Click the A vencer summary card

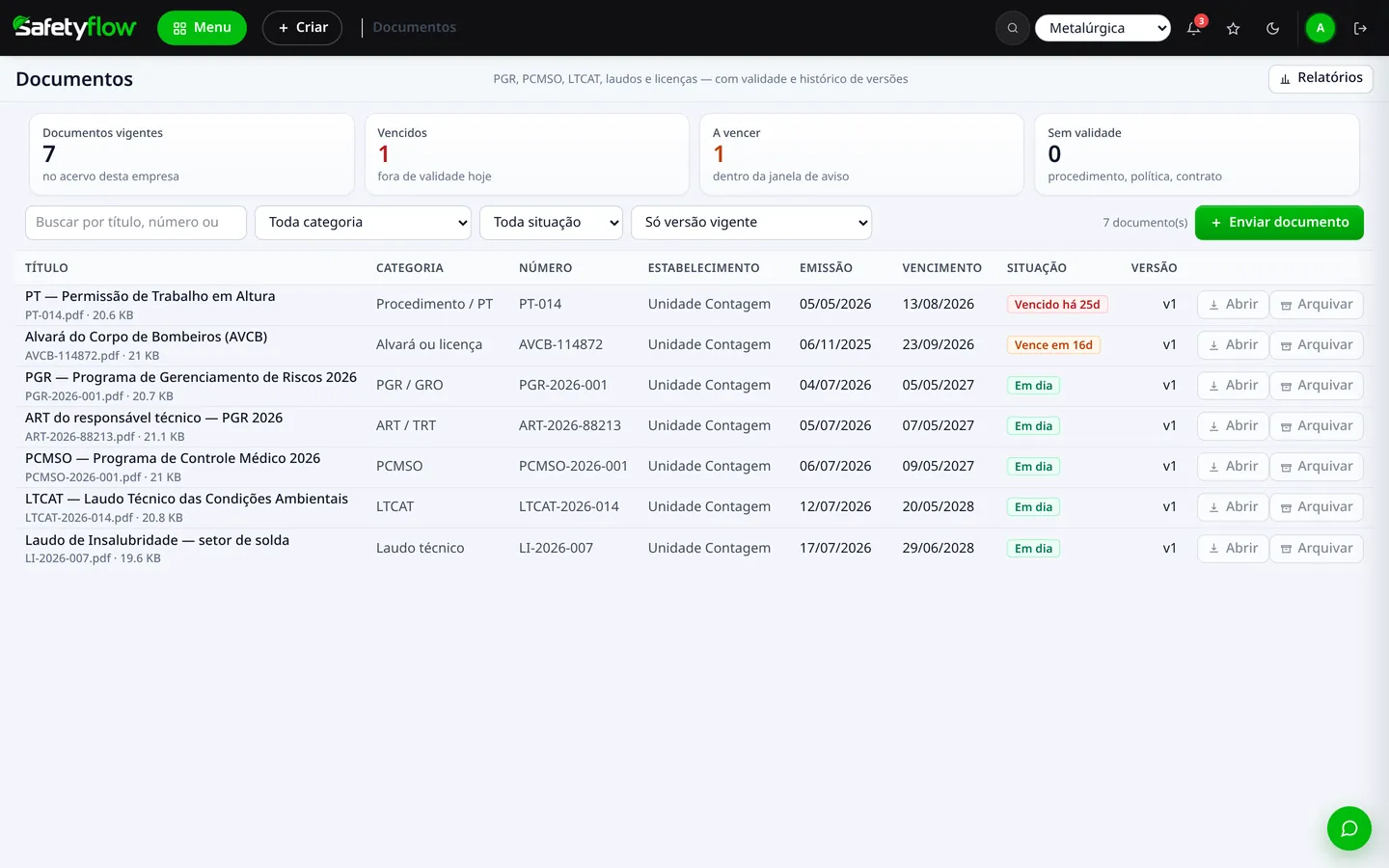(861, 154)
